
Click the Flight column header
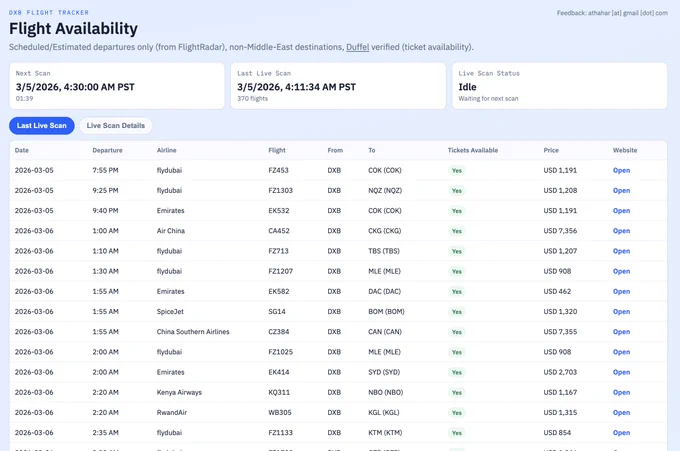tap(277, 150)
